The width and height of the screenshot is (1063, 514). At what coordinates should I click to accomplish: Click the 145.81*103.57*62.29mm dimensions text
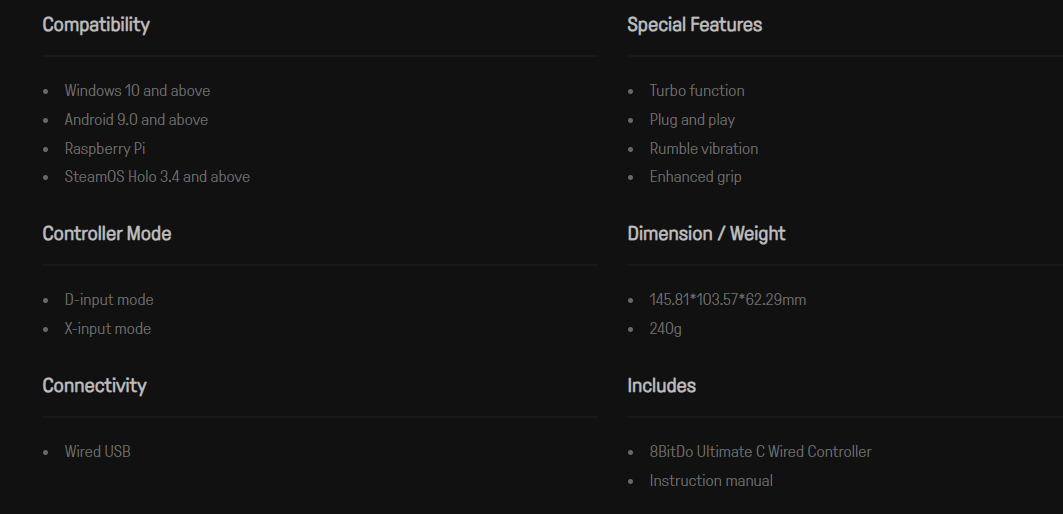[x=727, y=300]
